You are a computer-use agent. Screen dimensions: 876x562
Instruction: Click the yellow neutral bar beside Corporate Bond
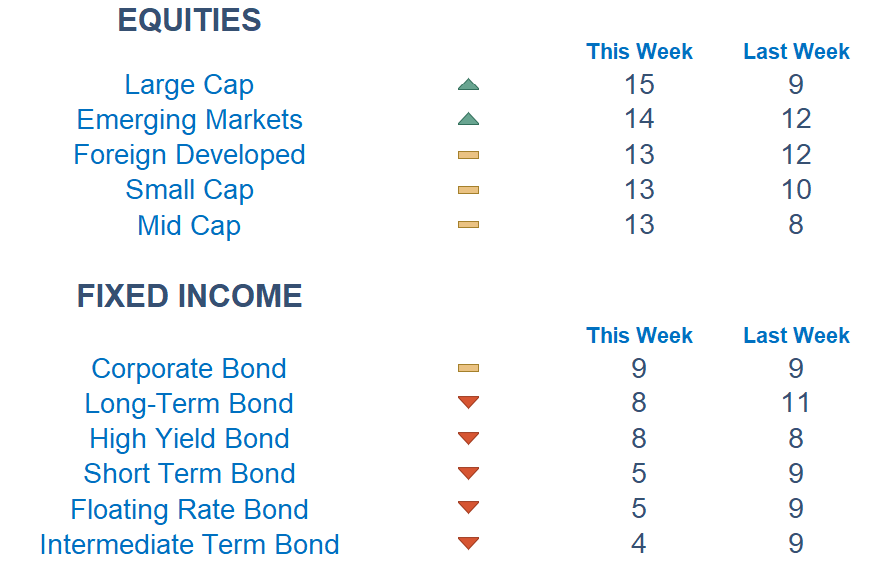pos(468,368)
